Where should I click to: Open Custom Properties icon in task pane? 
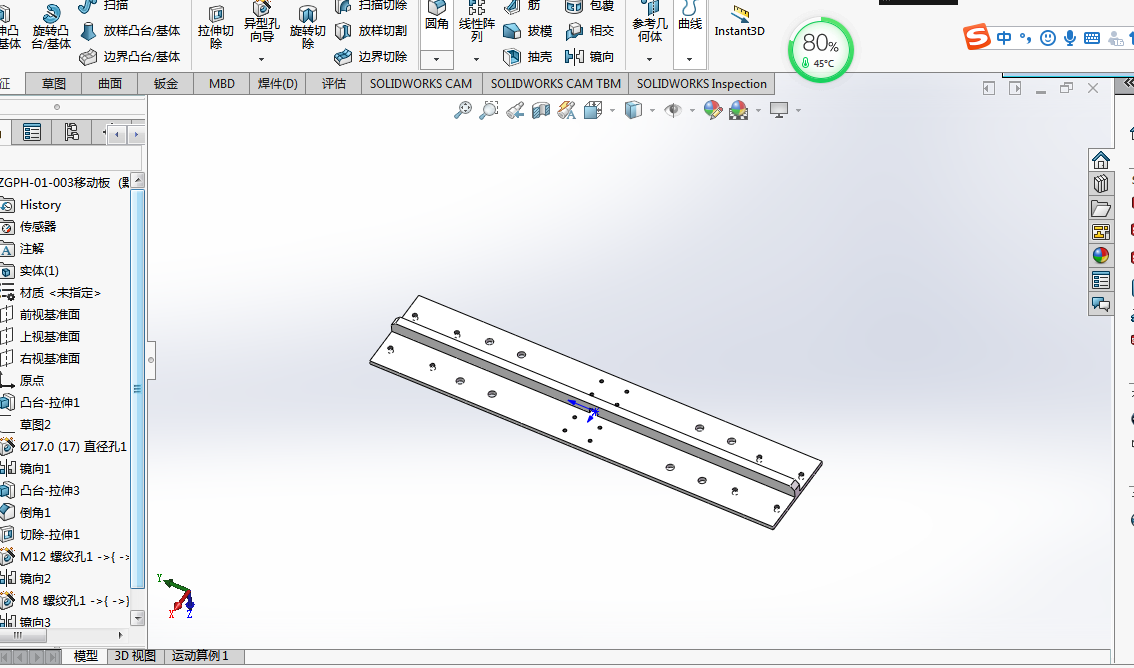click(1101, 280)
